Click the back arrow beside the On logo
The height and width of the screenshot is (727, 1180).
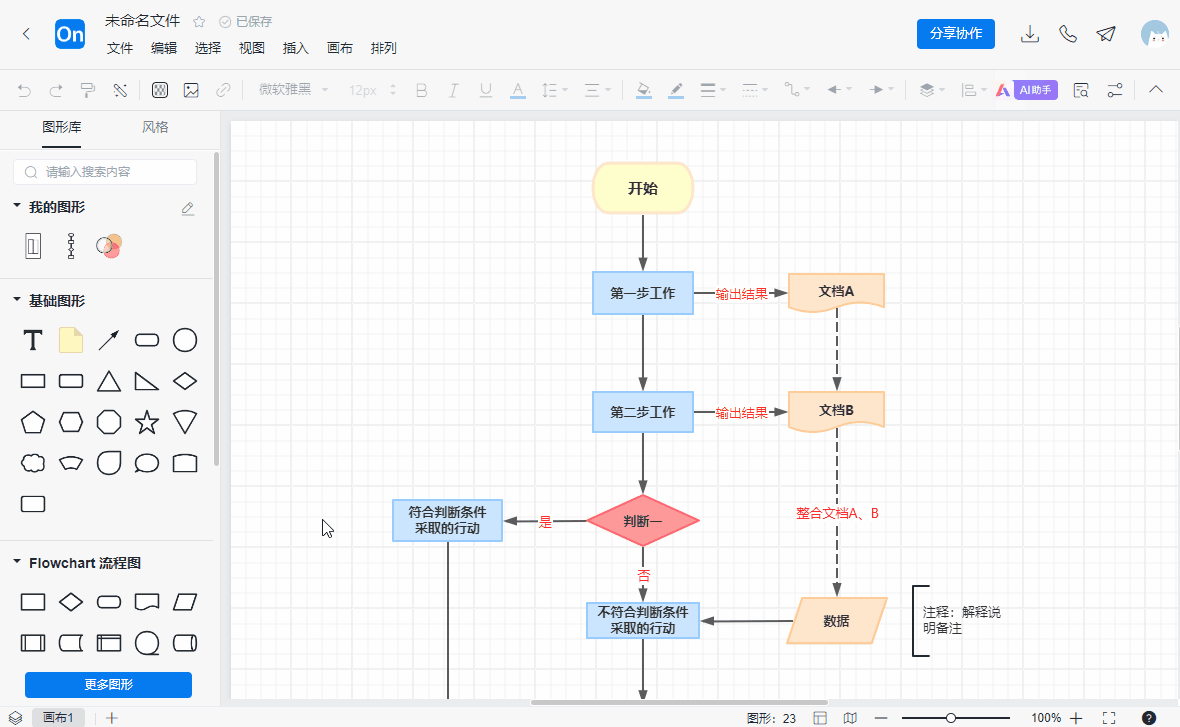coord(26,34)
